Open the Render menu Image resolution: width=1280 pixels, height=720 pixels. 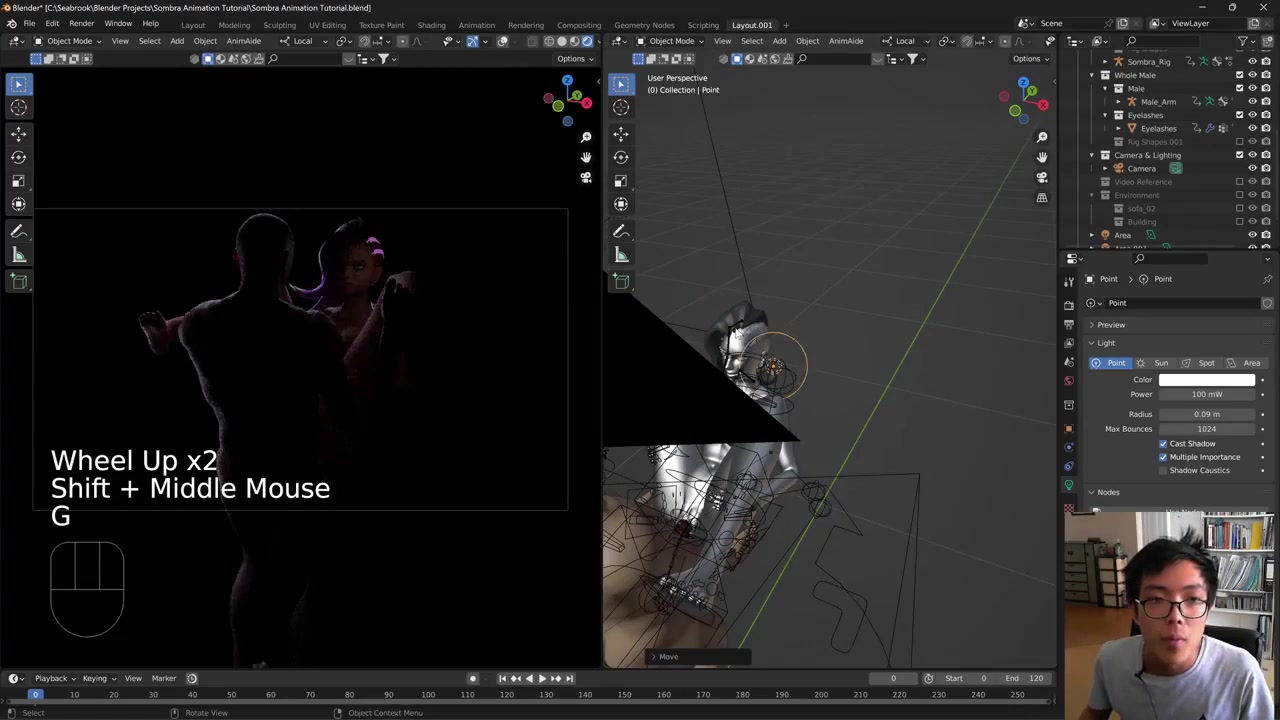(x=81, y=23)
